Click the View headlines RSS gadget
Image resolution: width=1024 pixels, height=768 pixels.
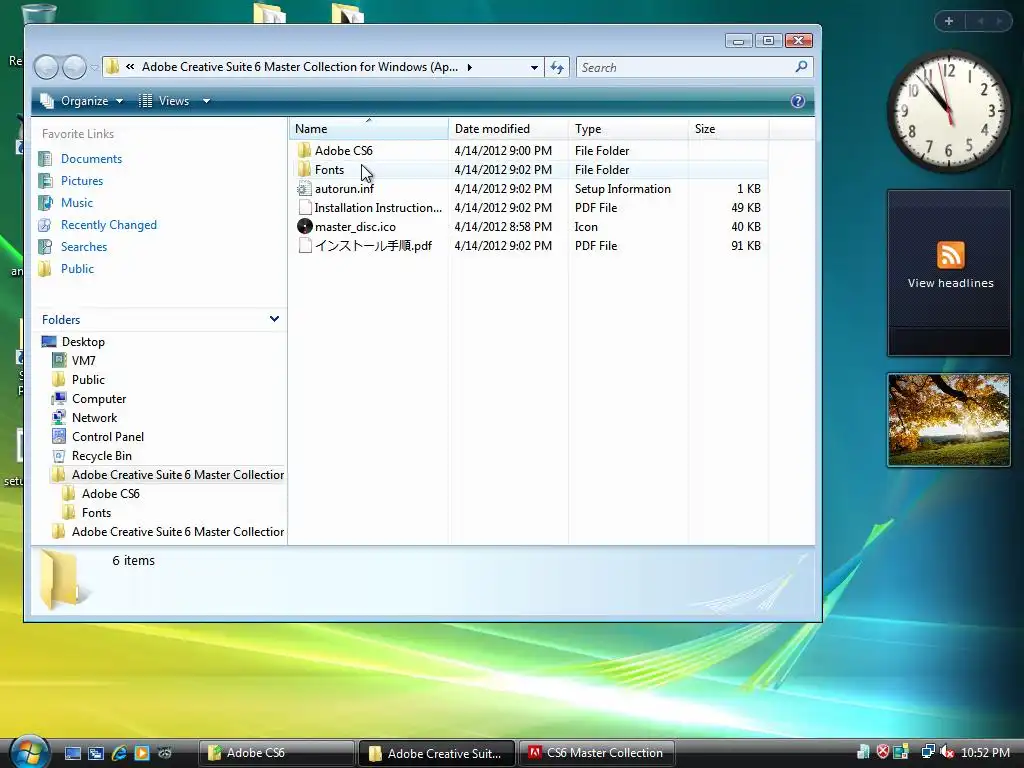(x=950, y=273)
